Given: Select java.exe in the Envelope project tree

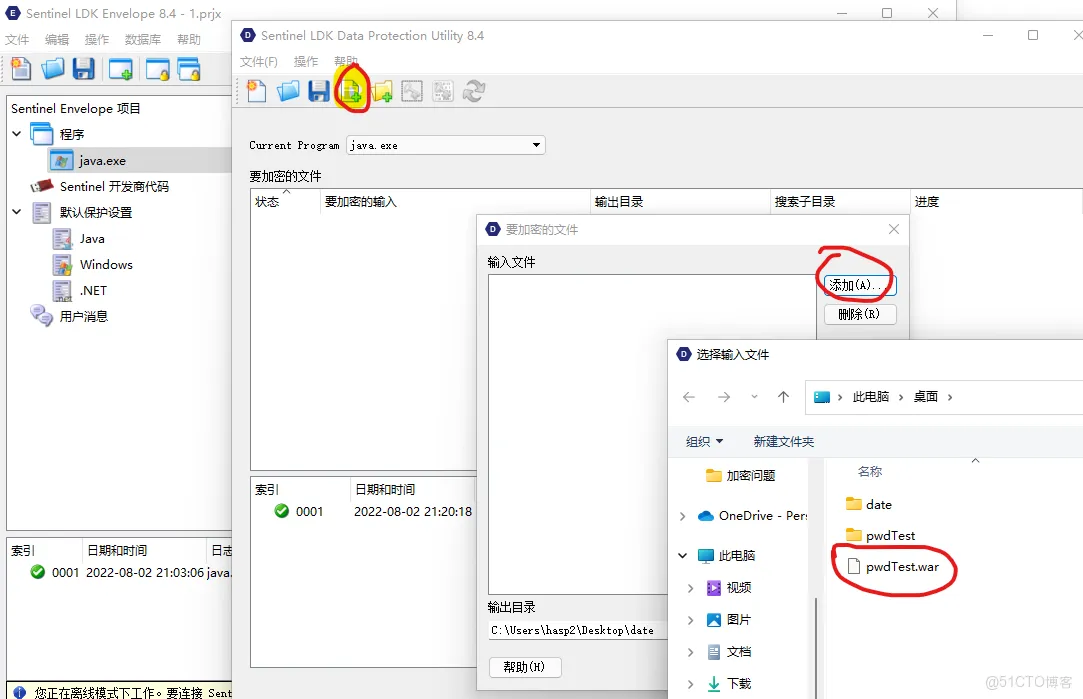Looking at the screenshot, I should pyautogui.click(x=102, y=160).
